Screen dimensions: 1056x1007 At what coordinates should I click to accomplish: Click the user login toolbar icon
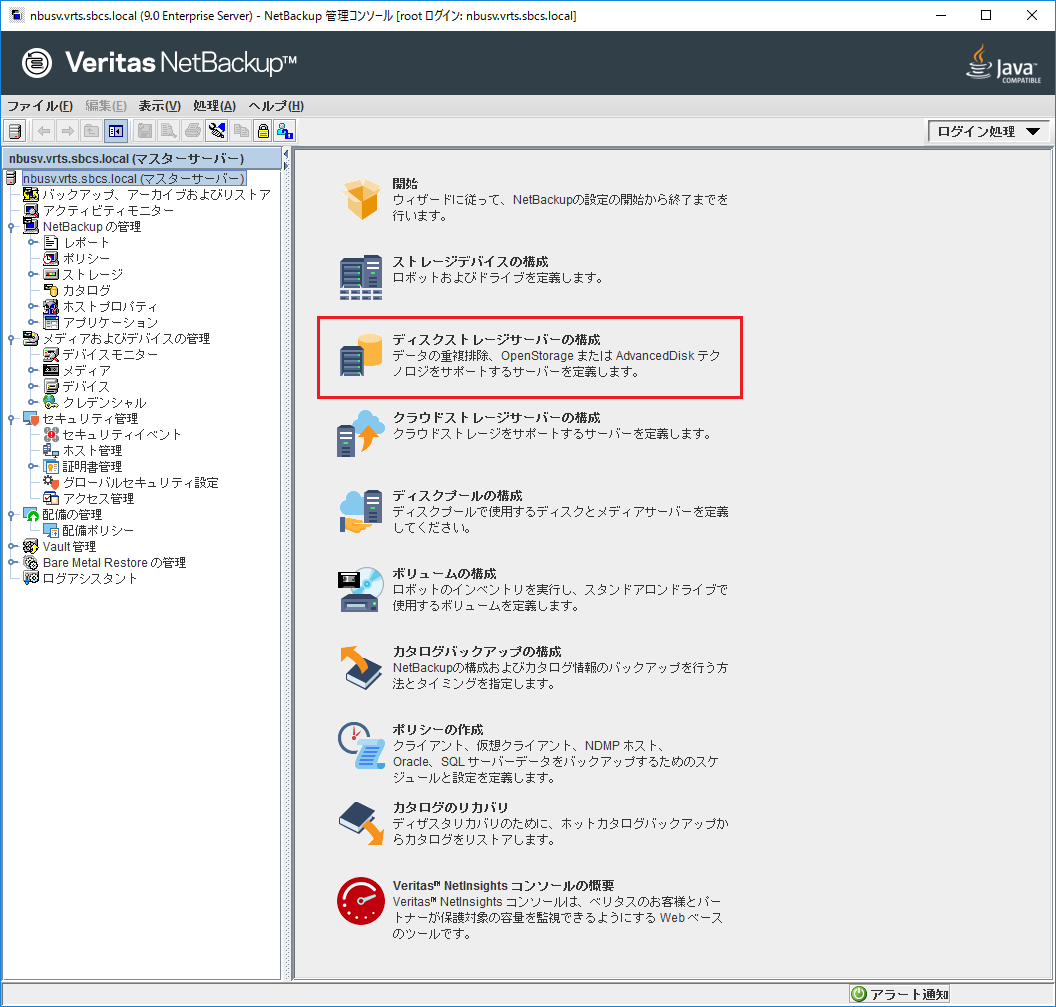[x=285, y=131]
